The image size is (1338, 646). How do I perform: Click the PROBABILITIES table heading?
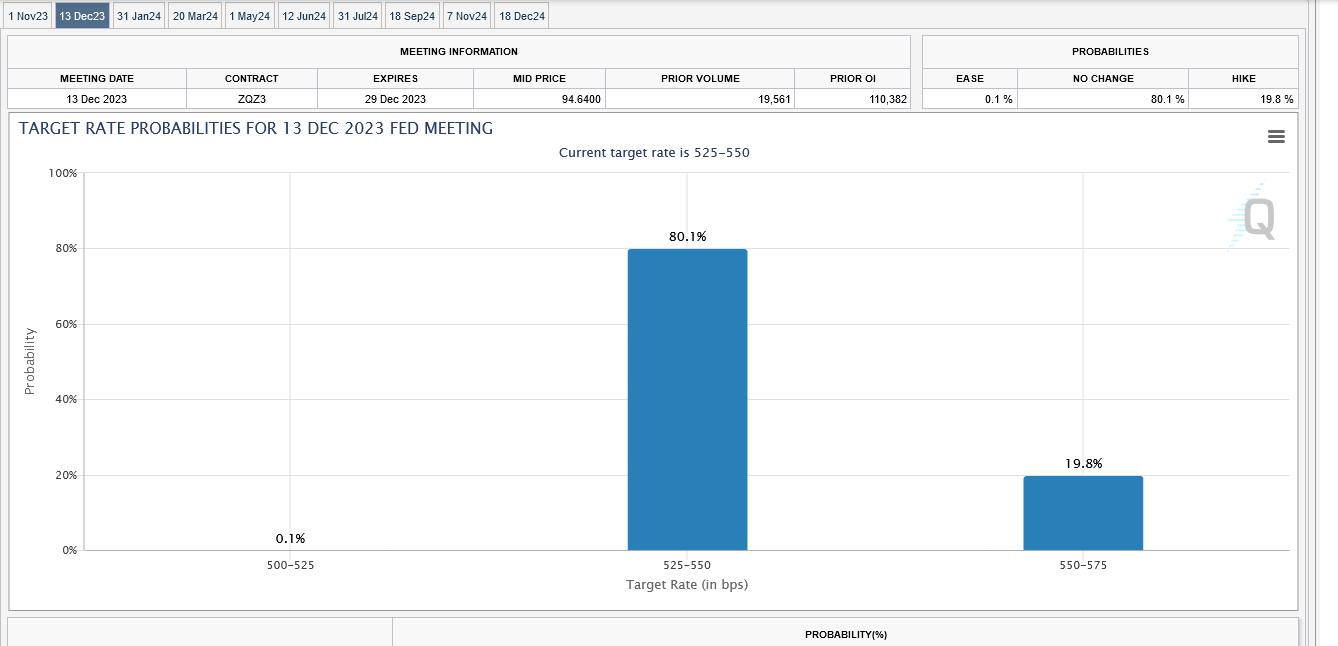1110,51
